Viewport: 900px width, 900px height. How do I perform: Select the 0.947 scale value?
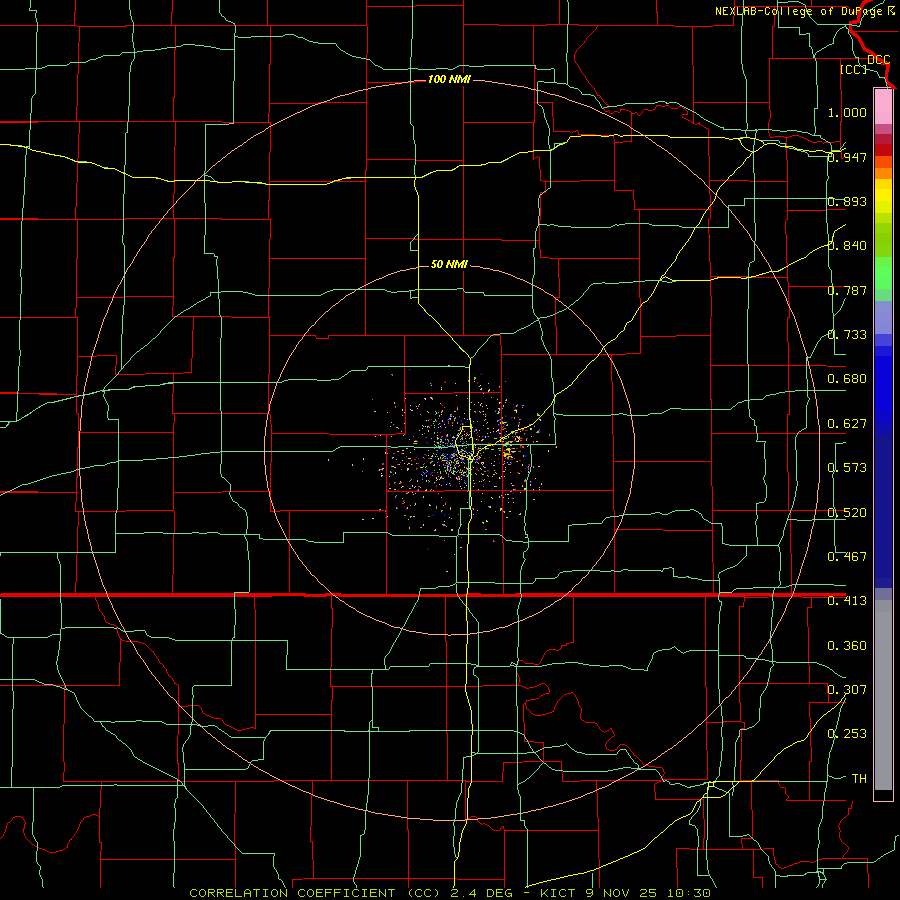(847, 157)
